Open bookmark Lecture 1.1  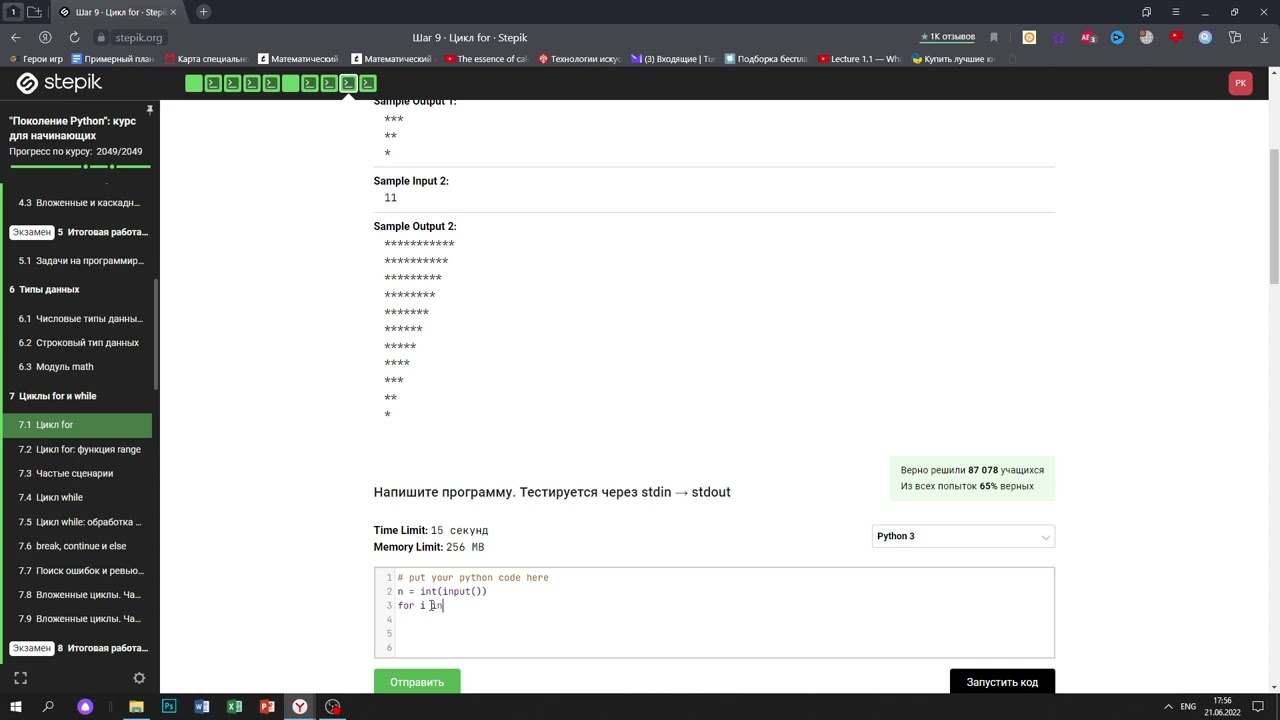click(x=859, y=59)
